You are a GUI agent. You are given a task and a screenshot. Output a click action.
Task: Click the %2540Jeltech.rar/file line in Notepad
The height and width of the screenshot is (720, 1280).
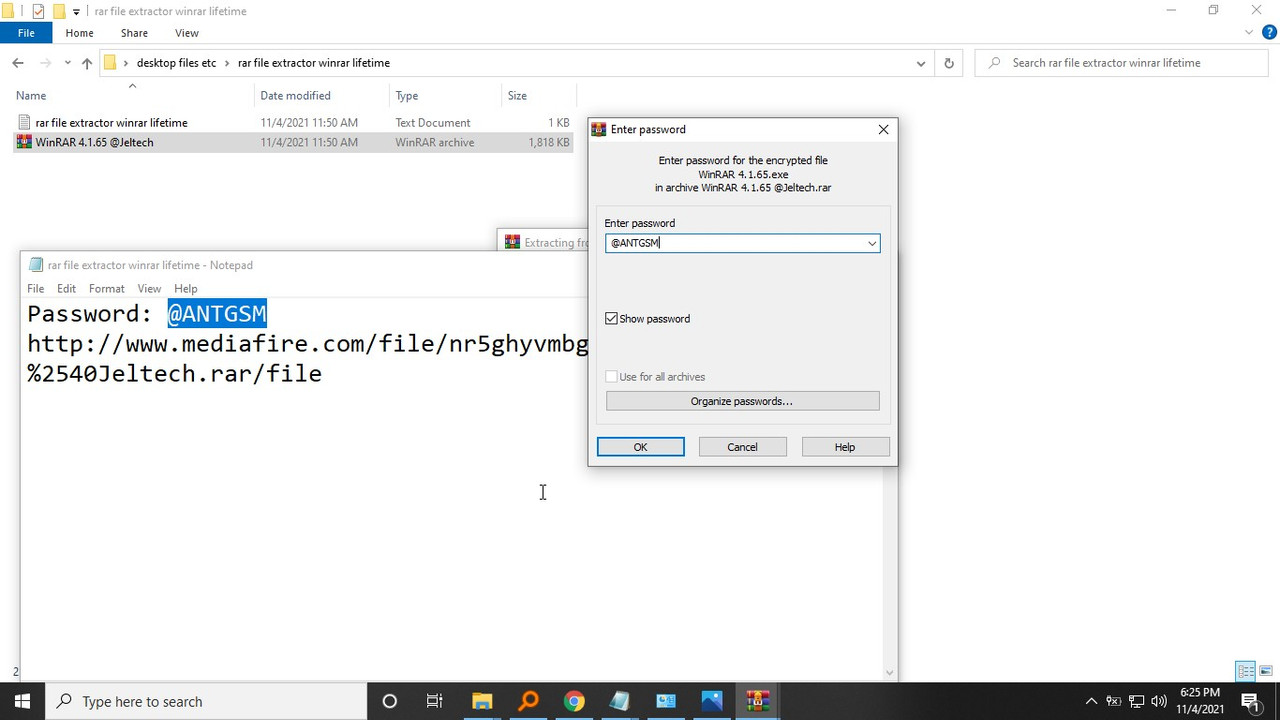pyautogui.click(x=174, y=374)
